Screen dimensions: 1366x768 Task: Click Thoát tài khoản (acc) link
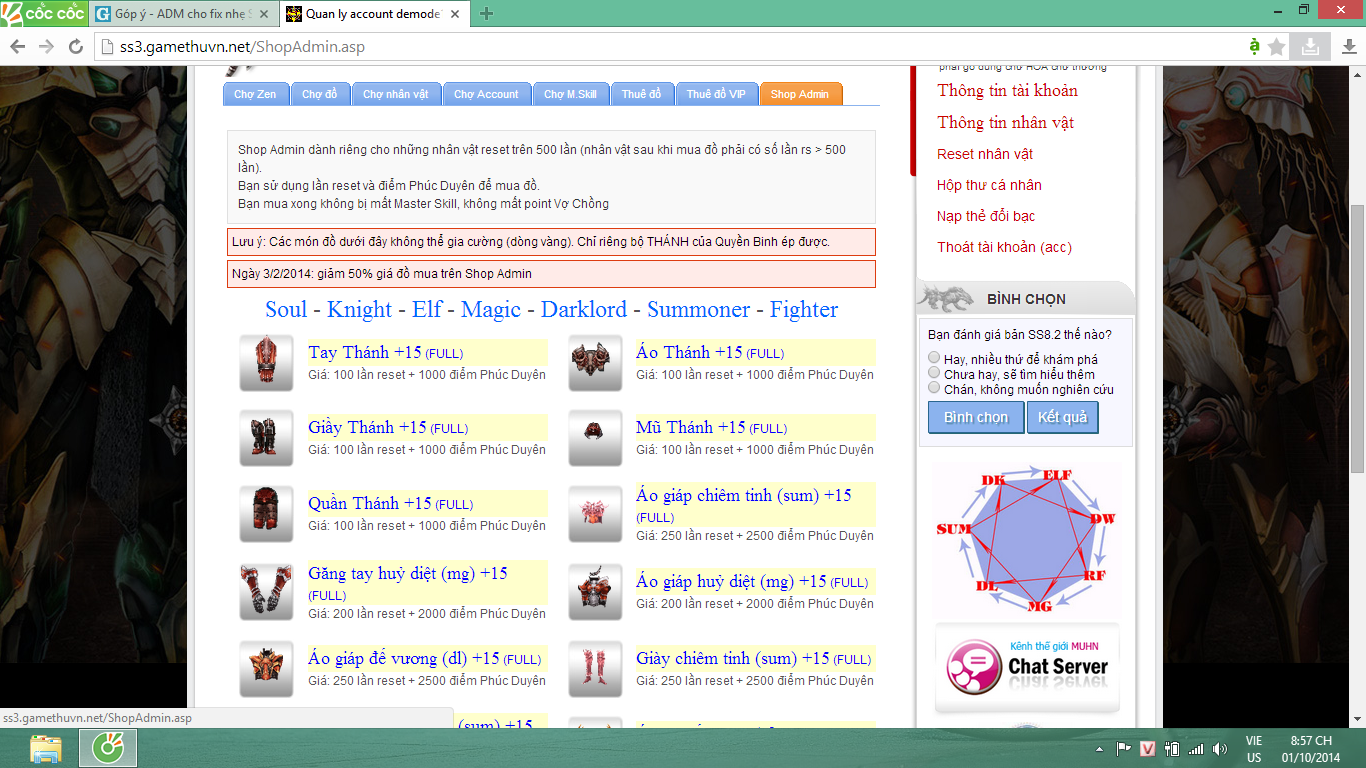point(1004,247)
